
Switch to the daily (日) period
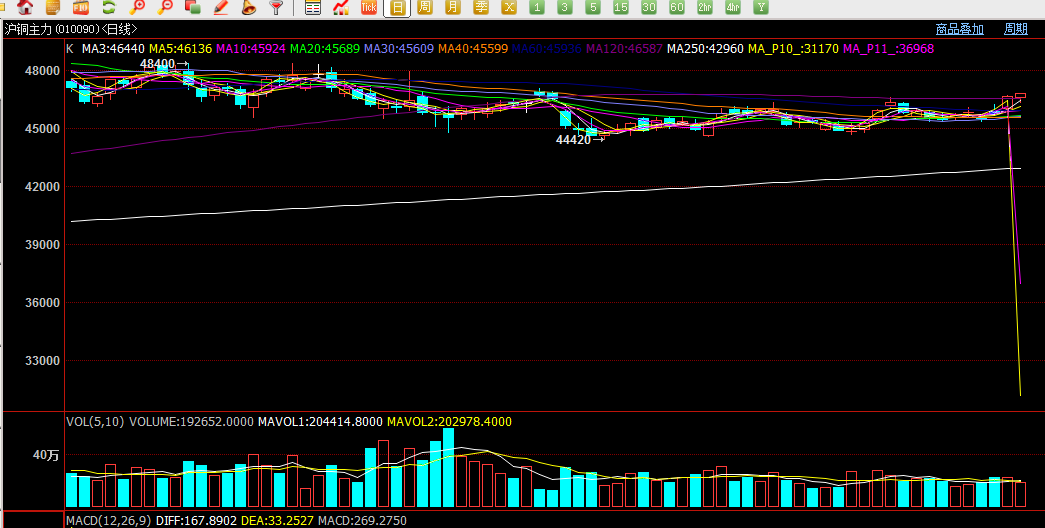click(x=398, y=7)
